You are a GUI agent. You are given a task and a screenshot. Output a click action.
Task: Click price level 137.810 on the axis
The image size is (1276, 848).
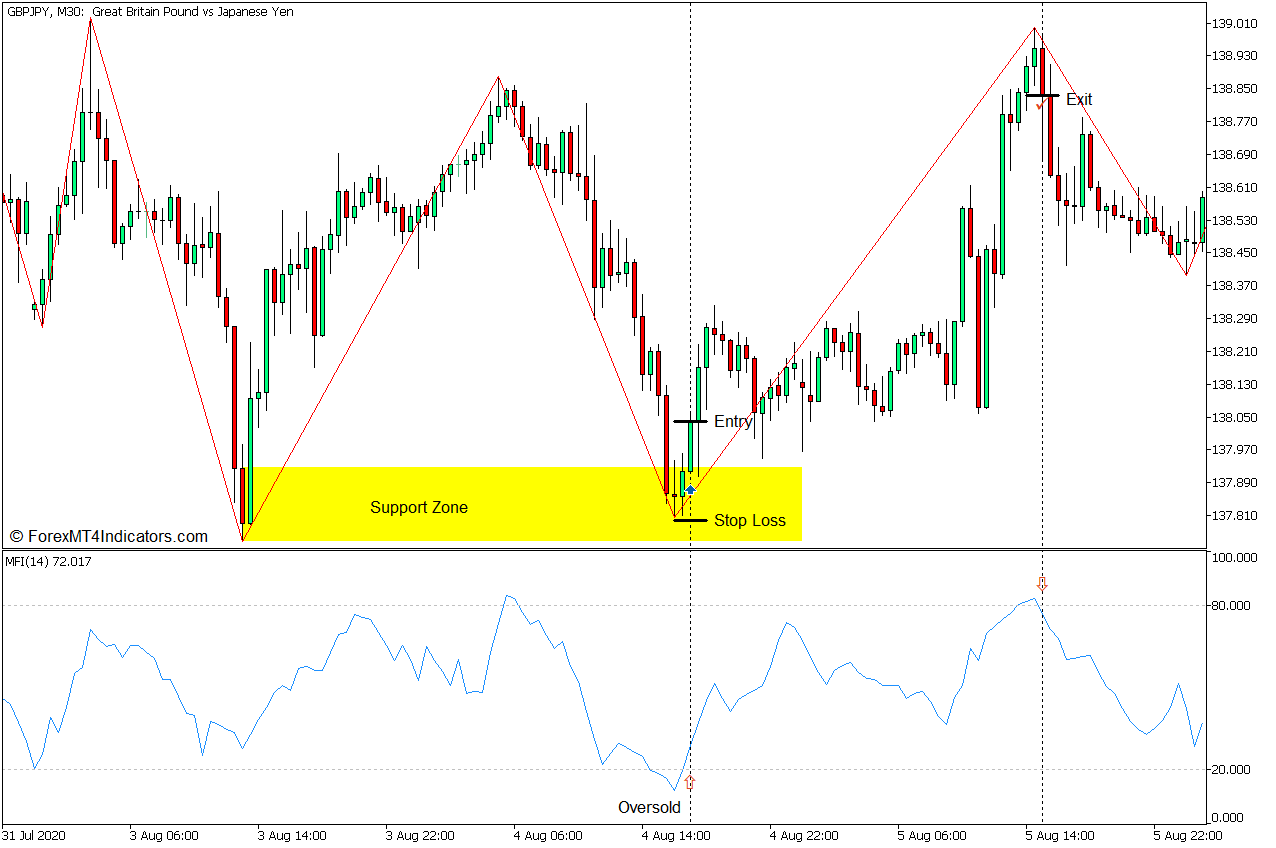pyautogui.click(x=1235, y=516)
